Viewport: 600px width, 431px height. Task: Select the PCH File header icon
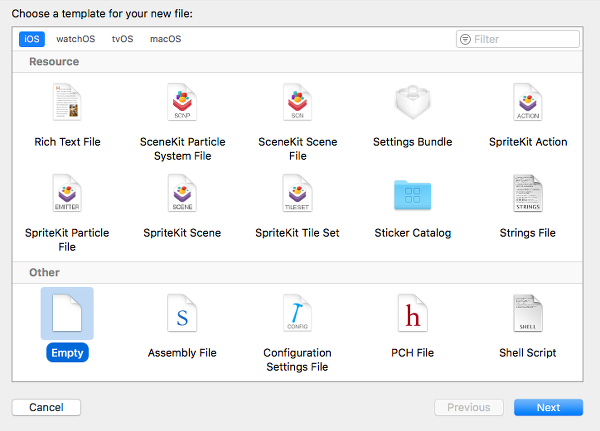(x=412, y=313)
